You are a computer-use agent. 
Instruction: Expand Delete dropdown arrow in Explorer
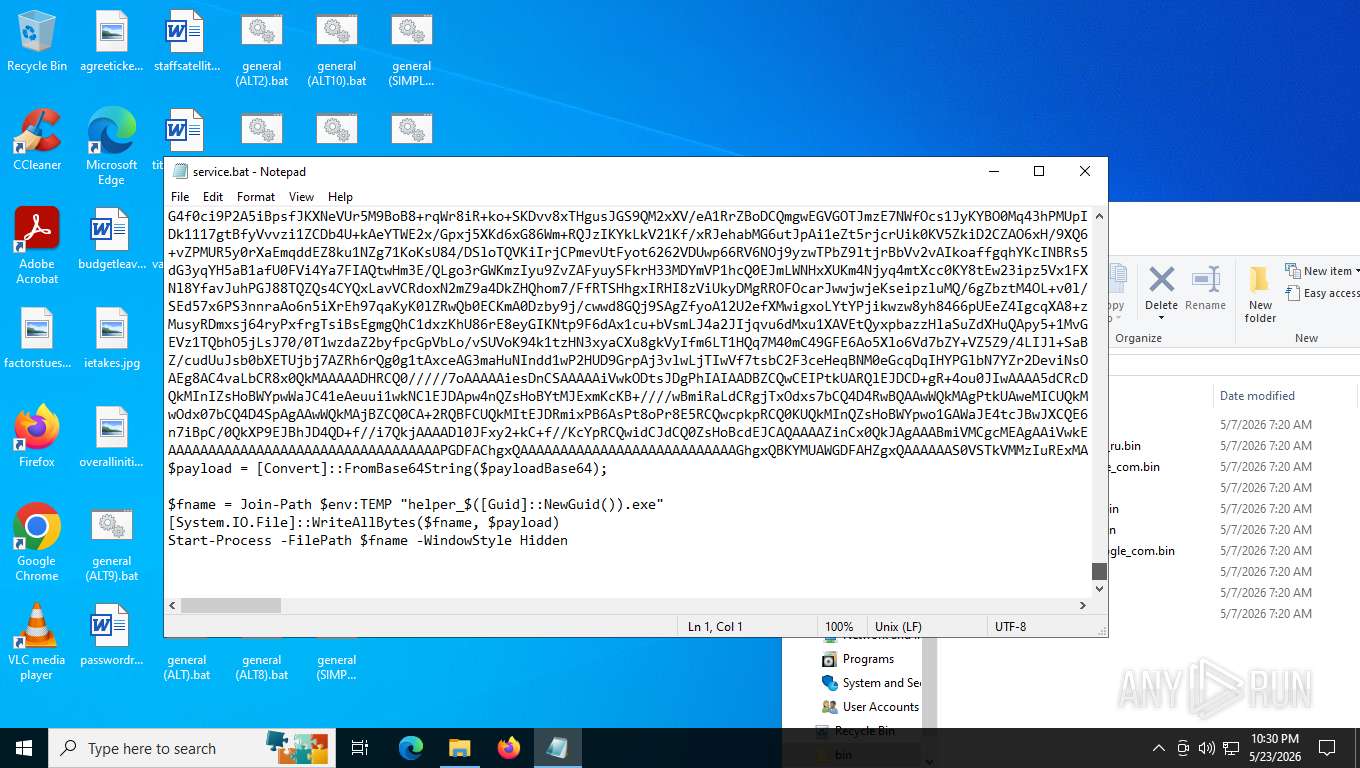pos(1161,318)
